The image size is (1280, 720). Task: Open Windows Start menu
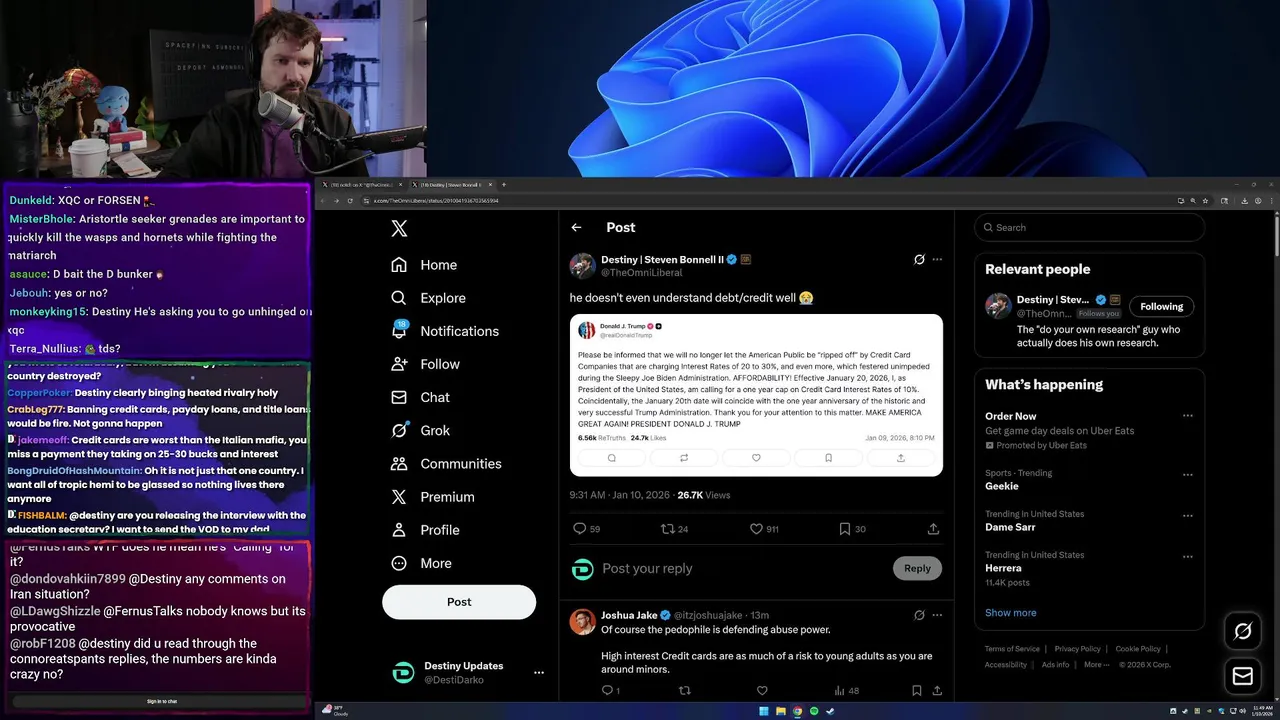coord(763,712)
